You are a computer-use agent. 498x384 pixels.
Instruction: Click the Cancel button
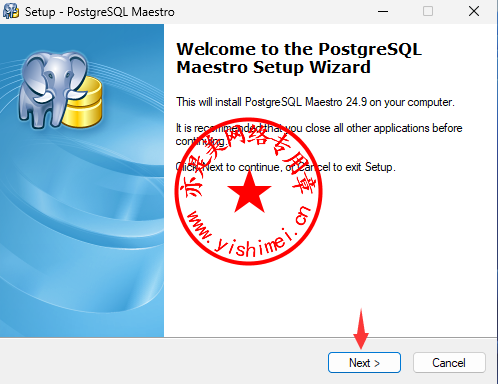[x=449, y=362]
